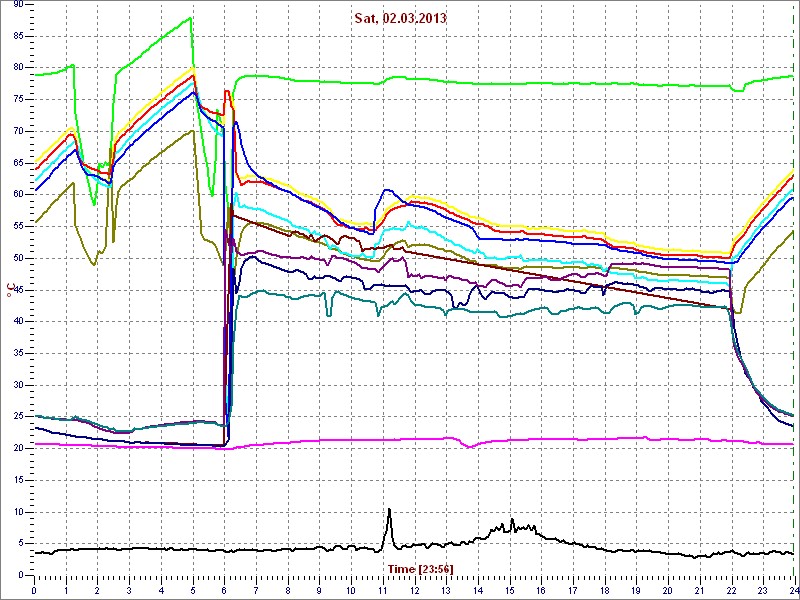Select the 45 tick on temperature axis

click(x=17, y=290)
